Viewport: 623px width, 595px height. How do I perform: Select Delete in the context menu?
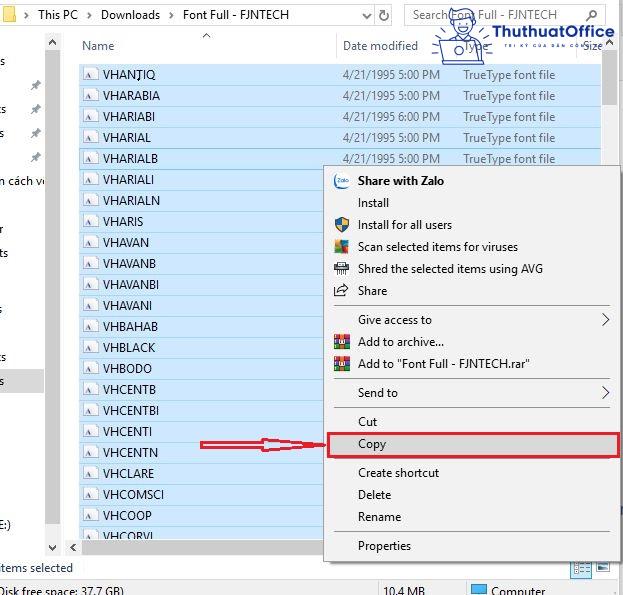click(x=471, y=495)
